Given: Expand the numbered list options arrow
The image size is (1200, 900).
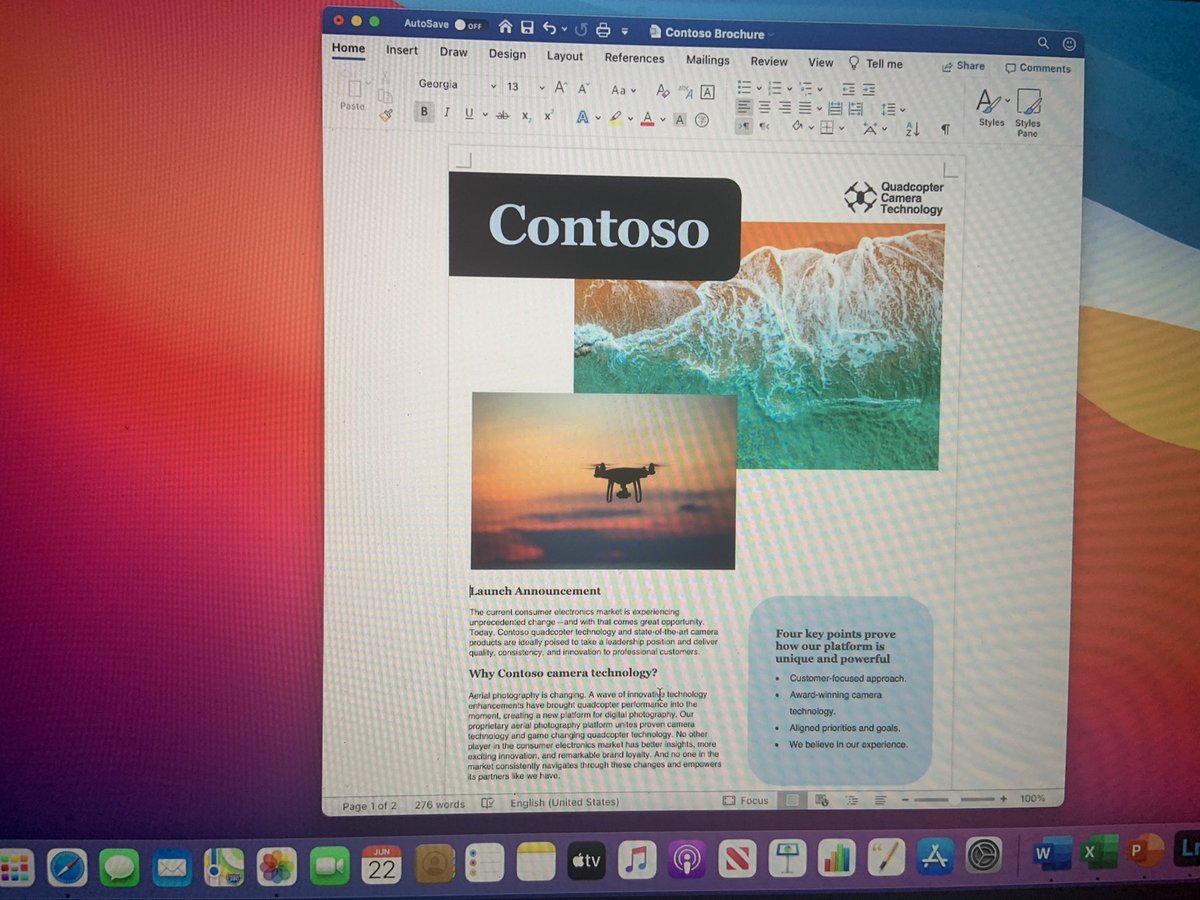Looking at the screenshot, I should pyautogui.click(x=790, y=88).
